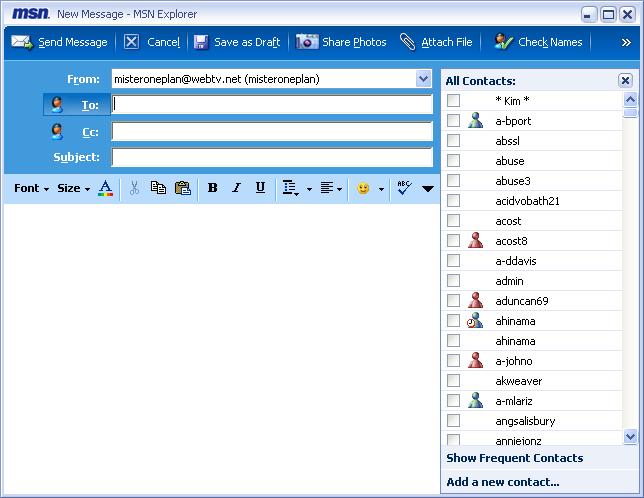Click the ABC spell check icon
The height and width of the screenshot is (498, 644).
404,188
